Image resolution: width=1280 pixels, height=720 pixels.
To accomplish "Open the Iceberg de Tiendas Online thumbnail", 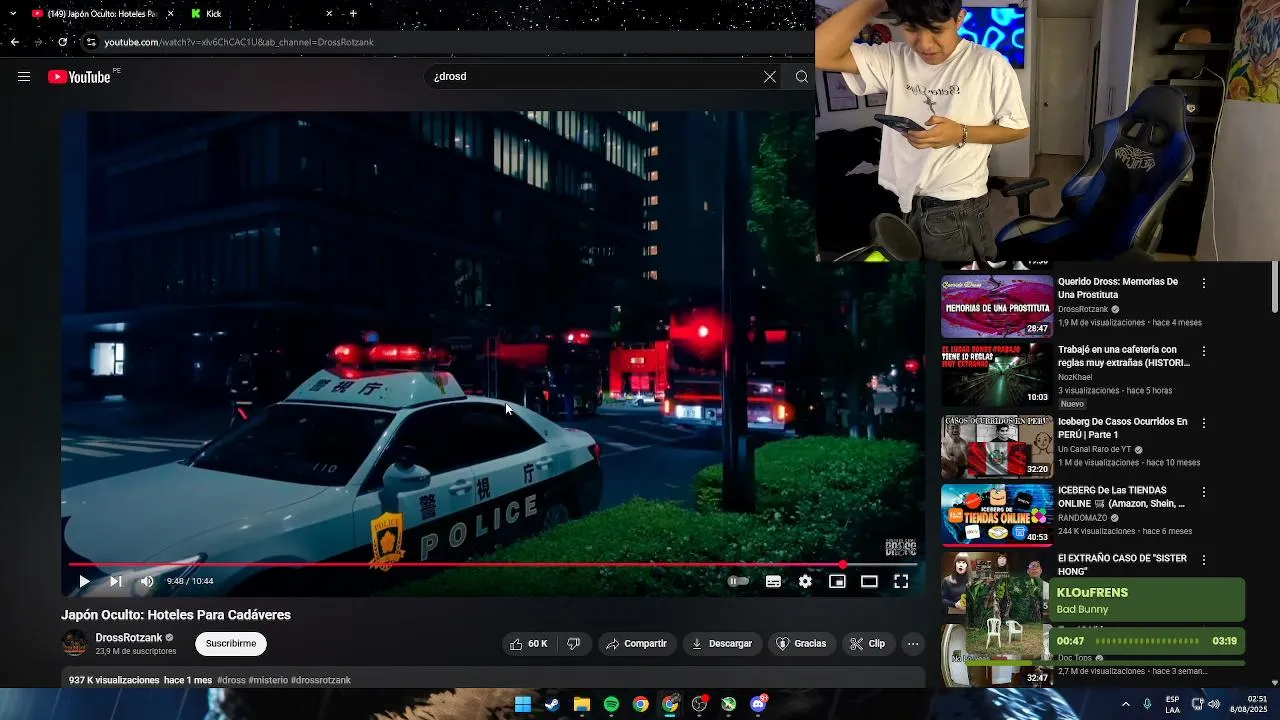I will 997,515.
